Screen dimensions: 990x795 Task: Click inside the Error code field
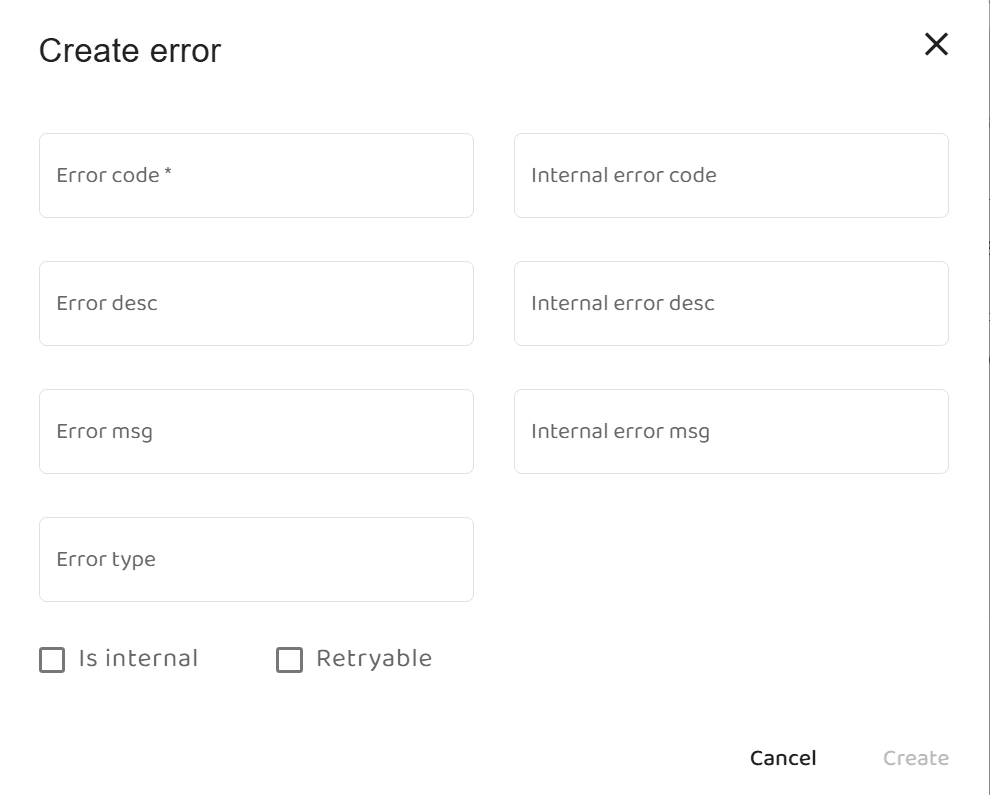tap(256, 175)
